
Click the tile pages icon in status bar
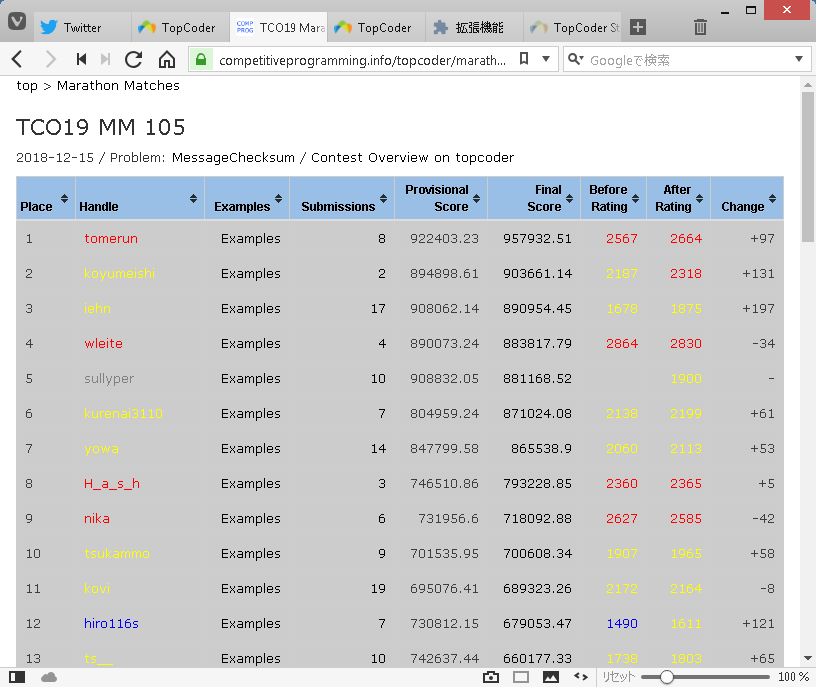(x=521, y=677)
